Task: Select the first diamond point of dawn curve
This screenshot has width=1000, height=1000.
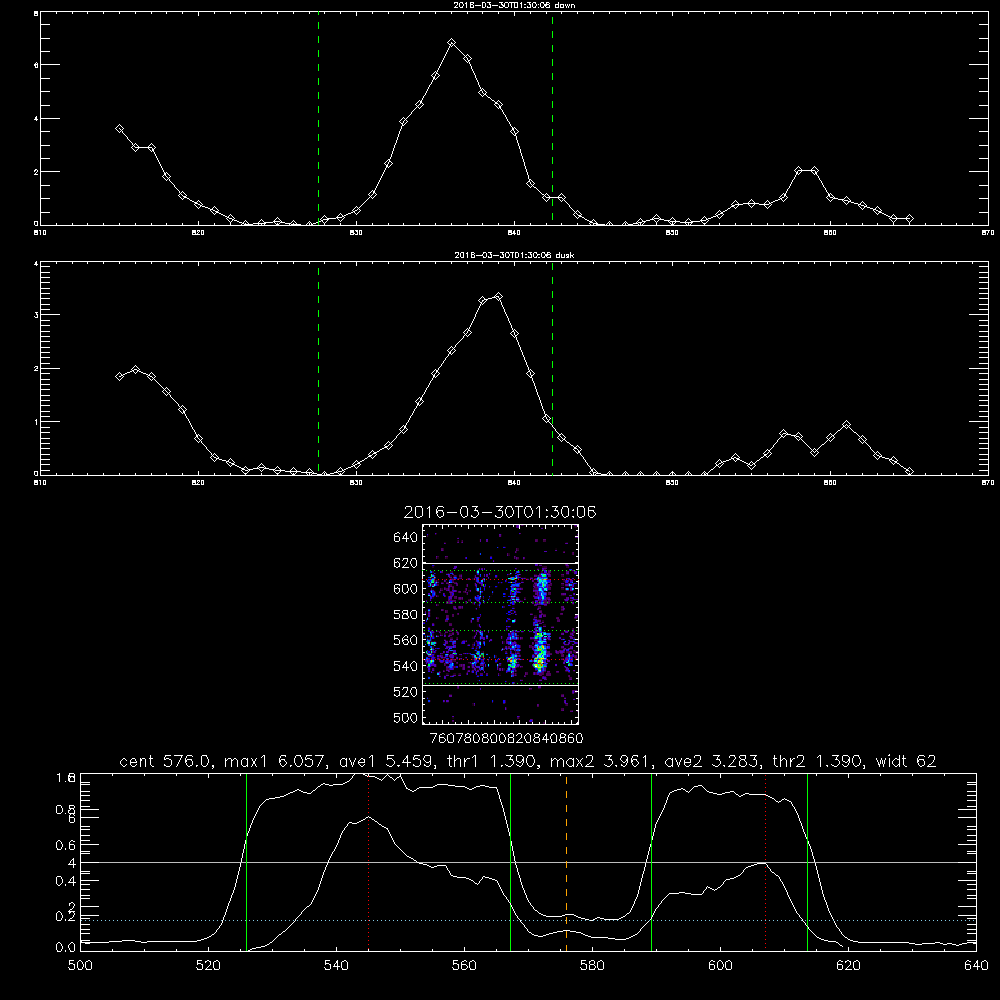Action: 119,129
